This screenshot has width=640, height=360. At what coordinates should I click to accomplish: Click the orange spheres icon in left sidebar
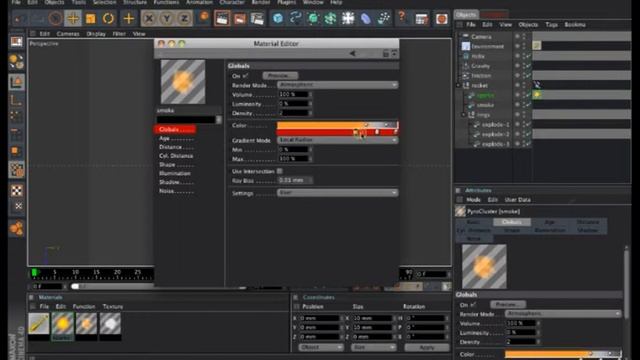click(x=16, y=229)
